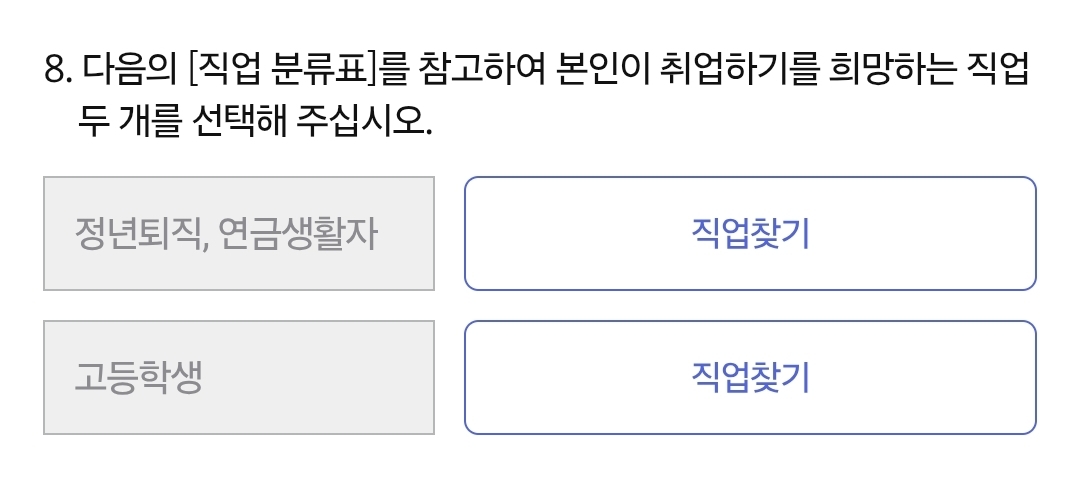Select the 정년퇴직, 연금생활자 input field
This screenshot has height=498, width=1080.
point(238,234)
